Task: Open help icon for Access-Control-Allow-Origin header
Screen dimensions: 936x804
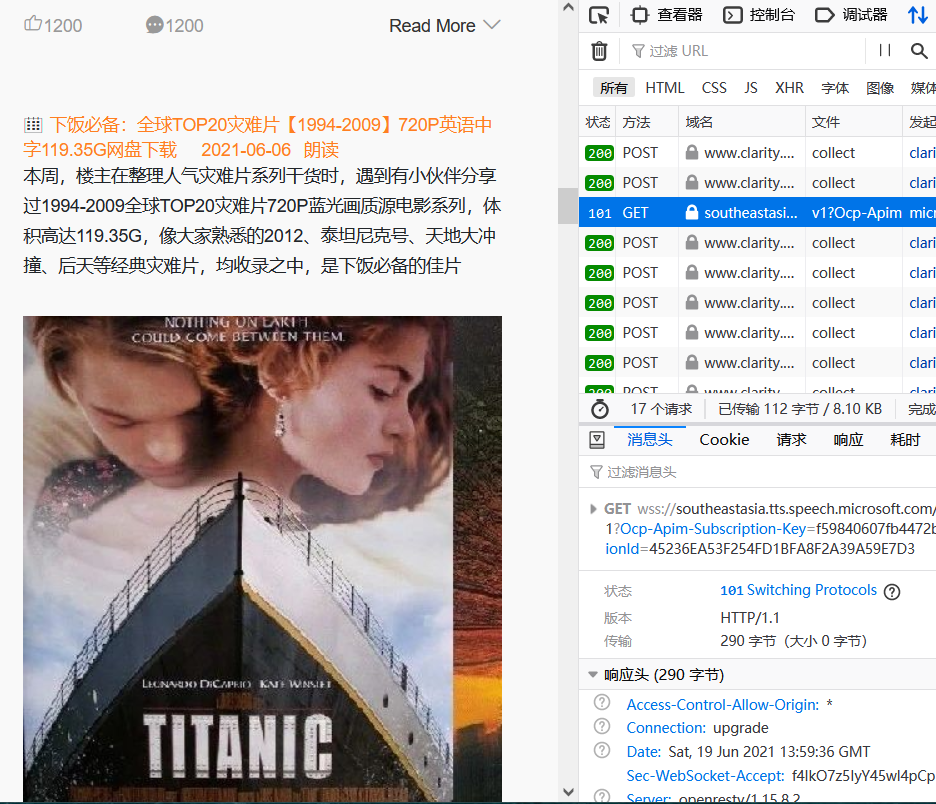Action: (x=602, y=703)
